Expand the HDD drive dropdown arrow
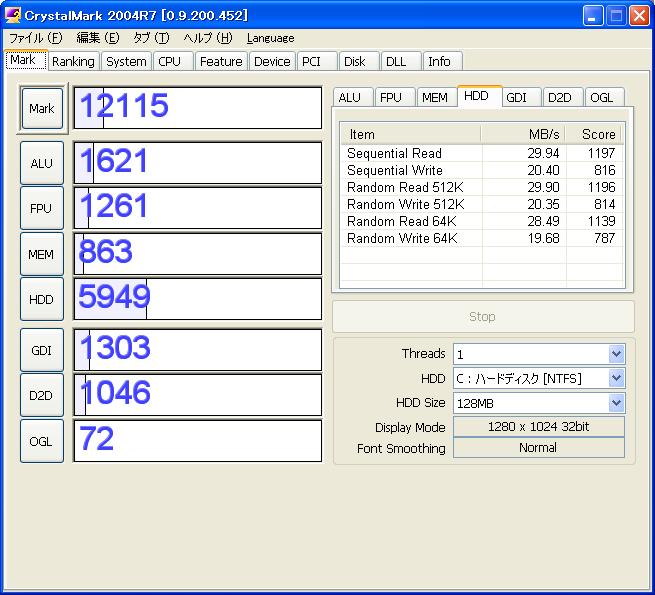This screenshot has width=655, height=595. click(x=617, y=378)
